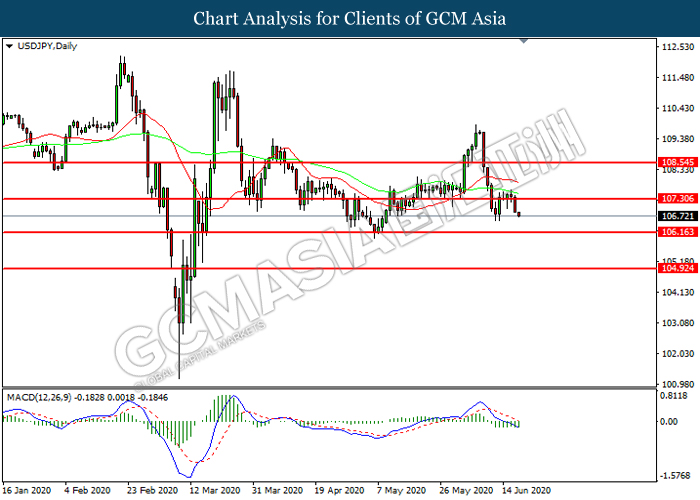Image resolution: width=700 pixels, height=500 pixels.
Task: Click the 110.430 price axis value
Action: point(678,108)
